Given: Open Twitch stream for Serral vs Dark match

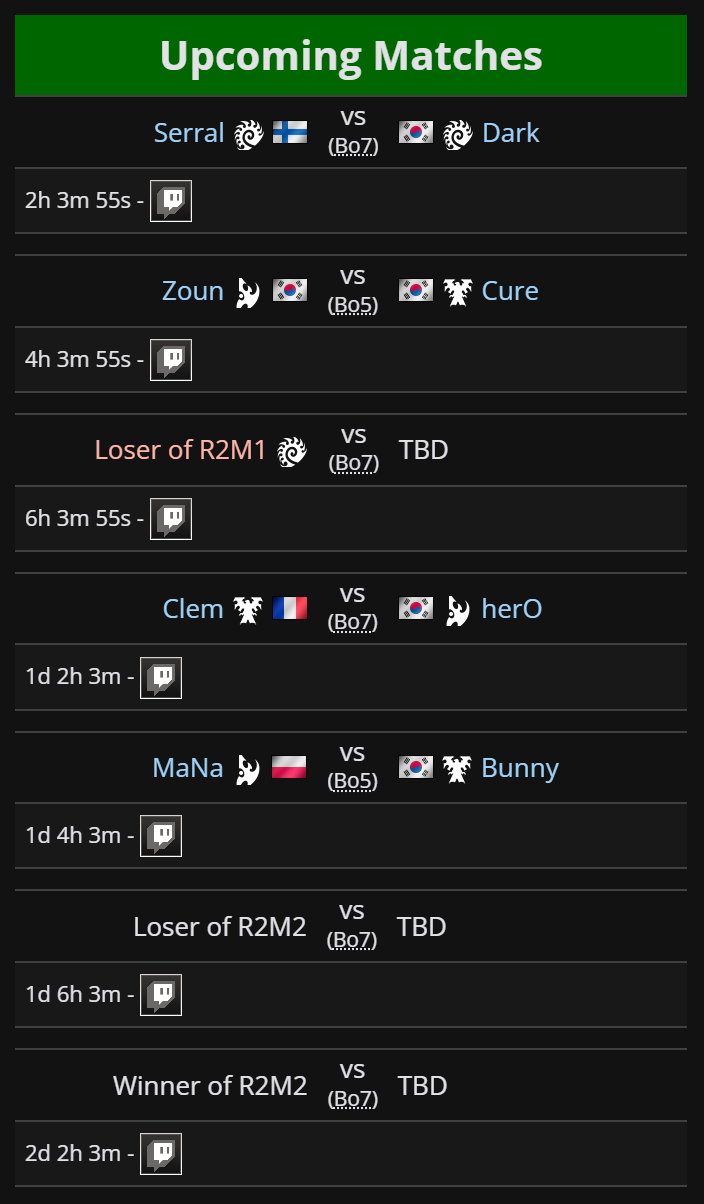Looking at the screenshot, I should point(171,201).
